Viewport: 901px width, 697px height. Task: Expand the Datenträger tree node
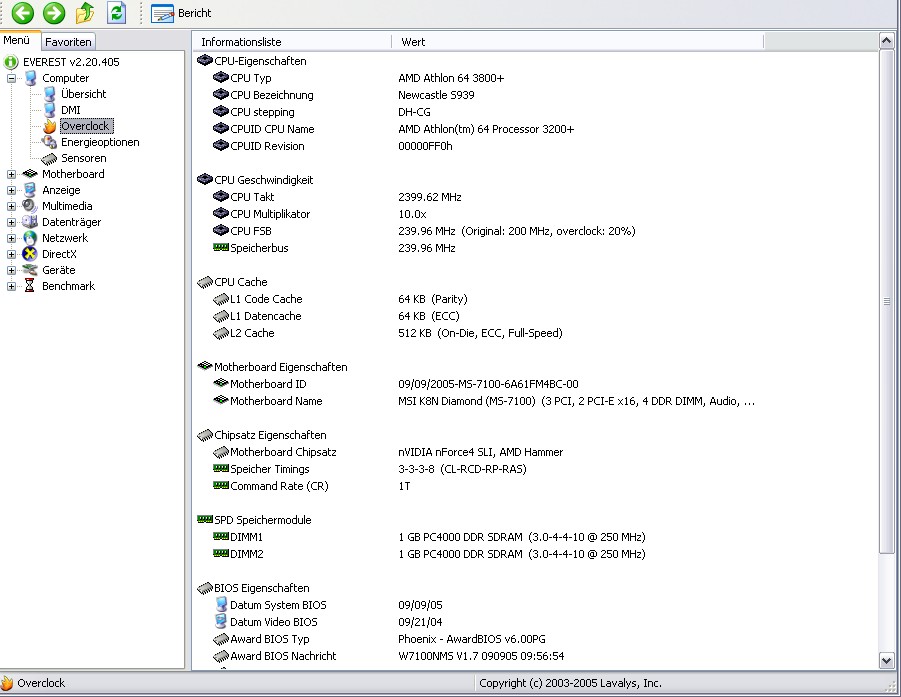[11, 222]
